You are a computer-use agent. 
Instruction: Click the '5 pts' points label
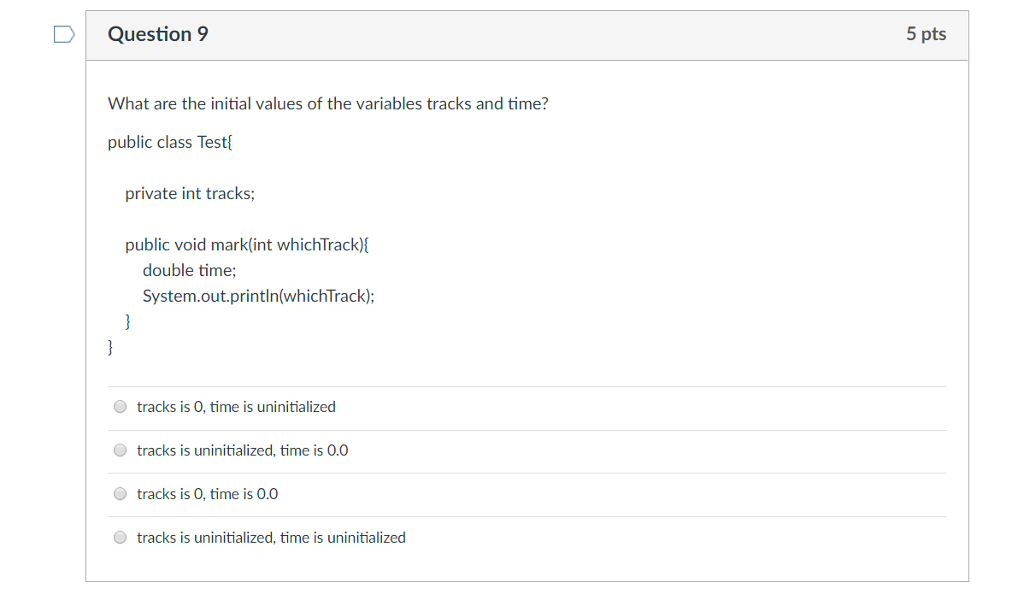point(926,34)
